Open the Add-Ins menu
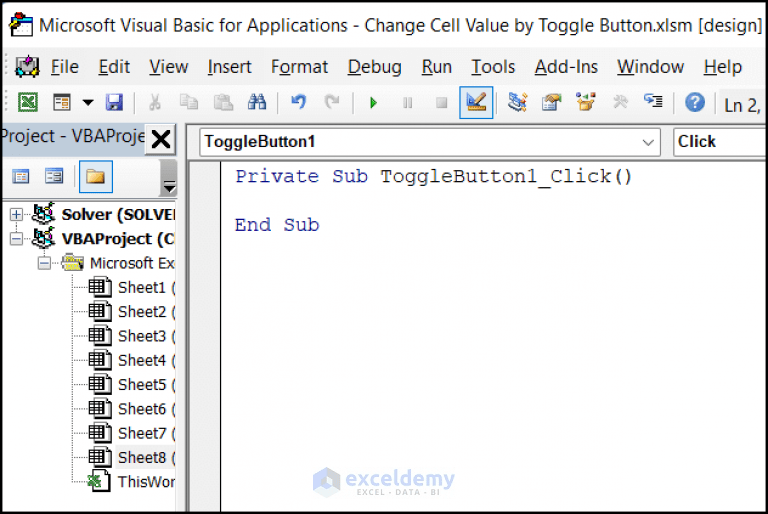The width and height of the screenshot is (768, 514). pyautogui.click(x=566, y=67)
